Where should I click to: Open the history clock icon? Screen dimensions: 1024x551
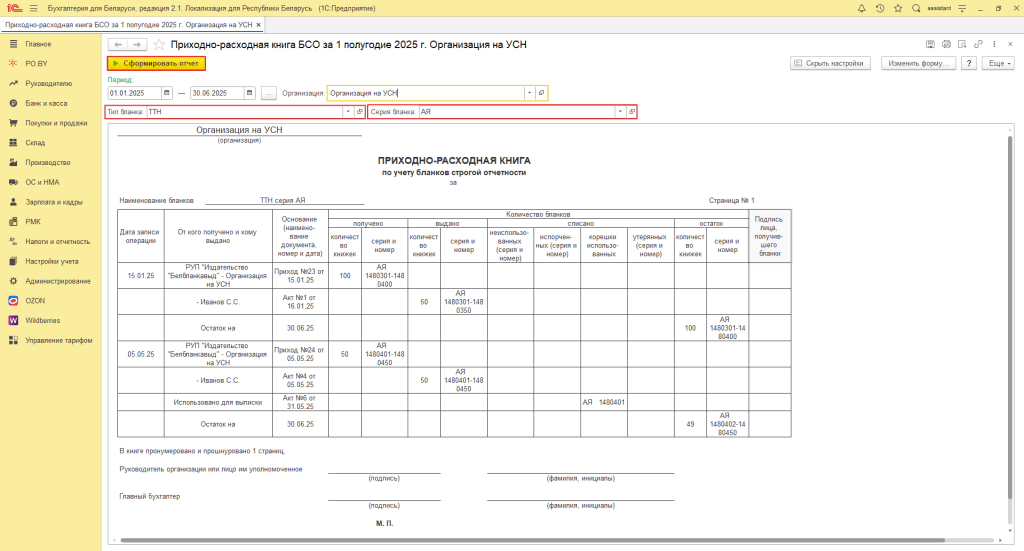point(880,8)
